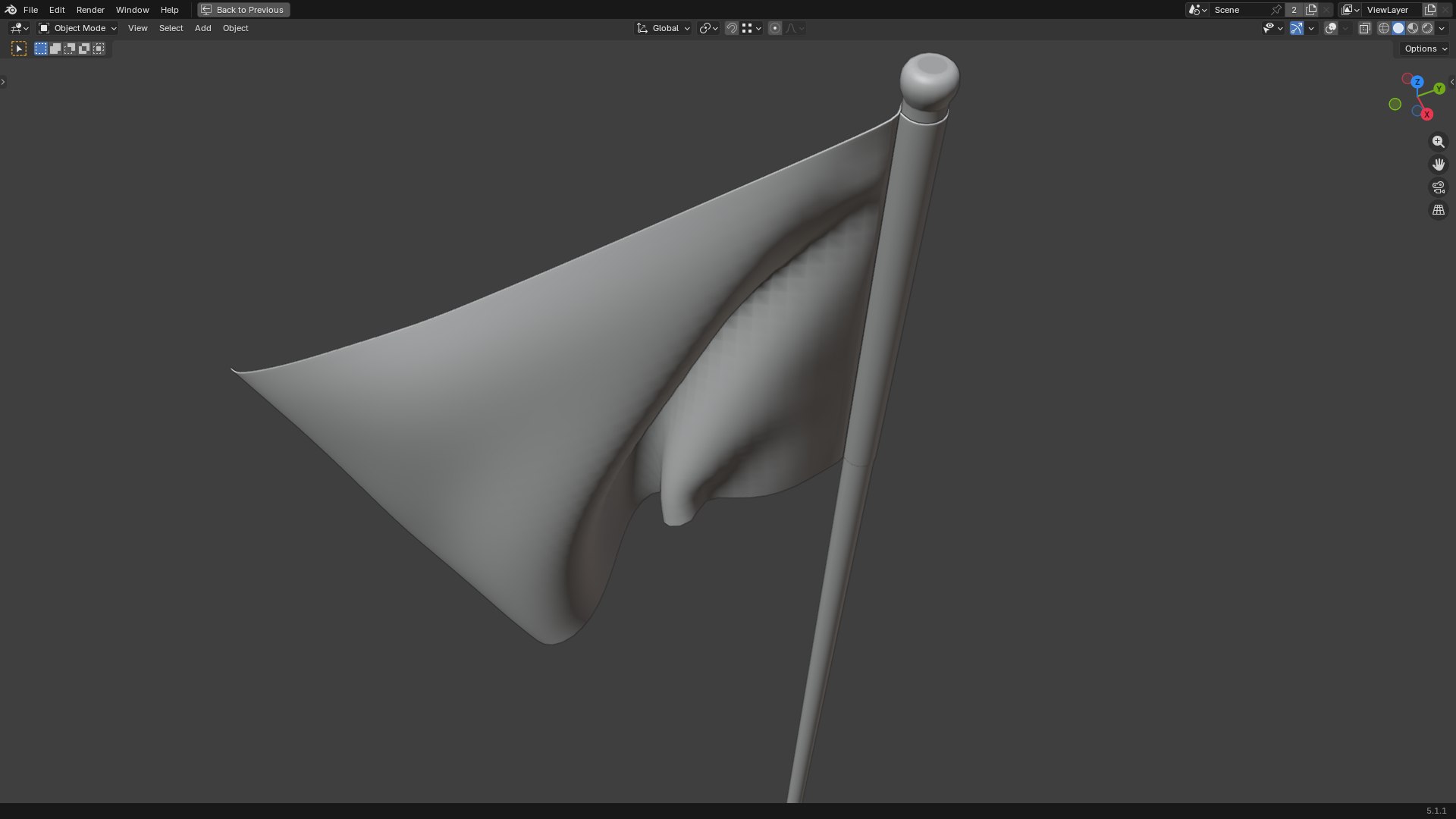Choose the Intersect selection mode icon

point(99,49)
